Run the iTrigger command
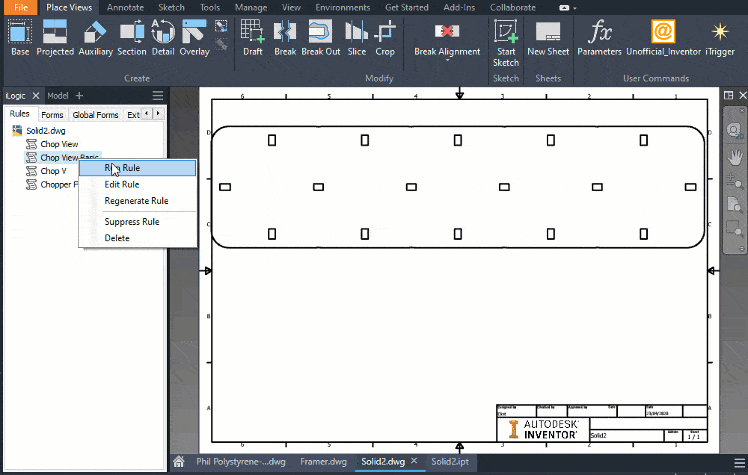This screenshot has height=475, width=748. [x=720, y=38]
